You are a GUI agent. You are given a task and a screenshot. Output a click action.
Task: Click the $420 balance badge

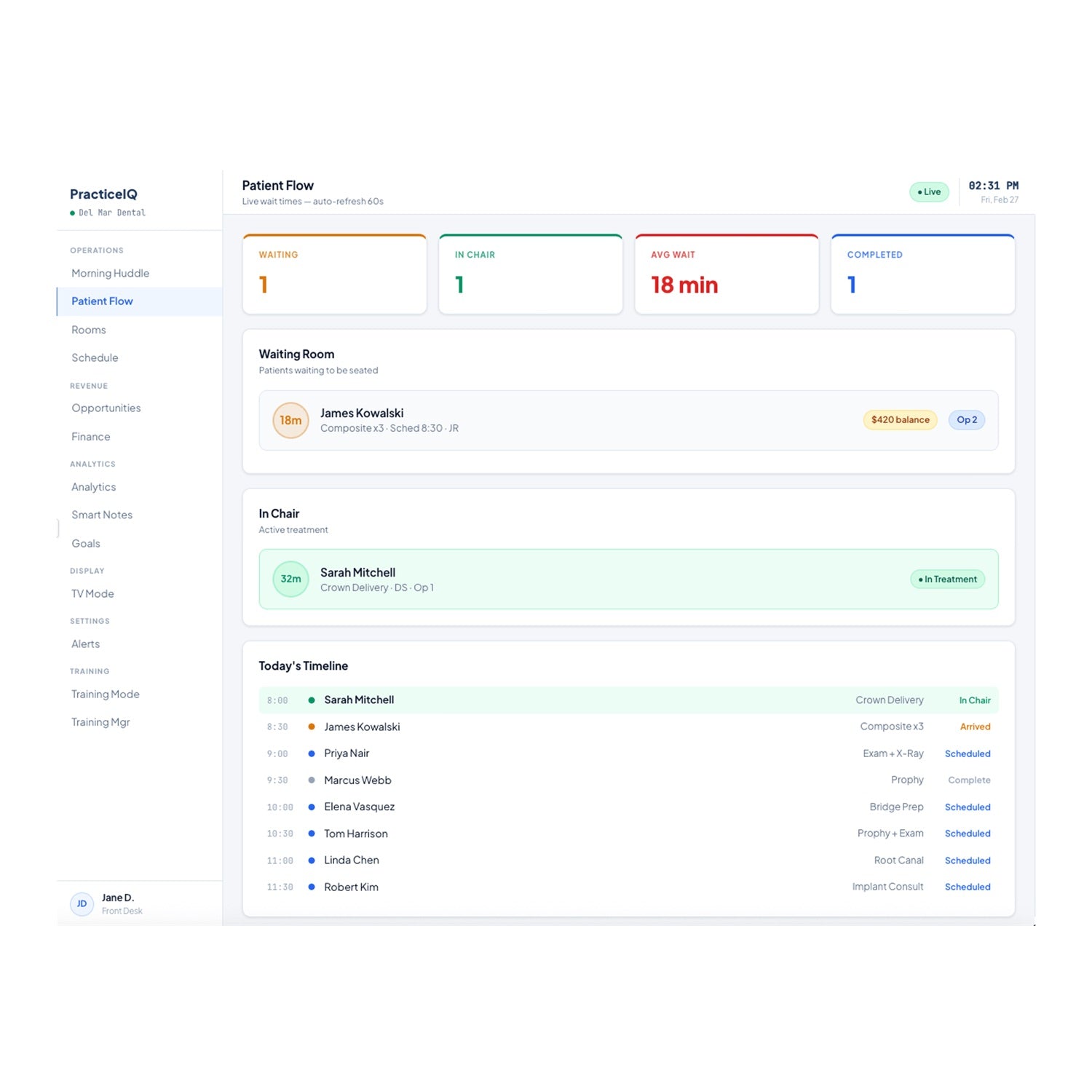point(900,420)
